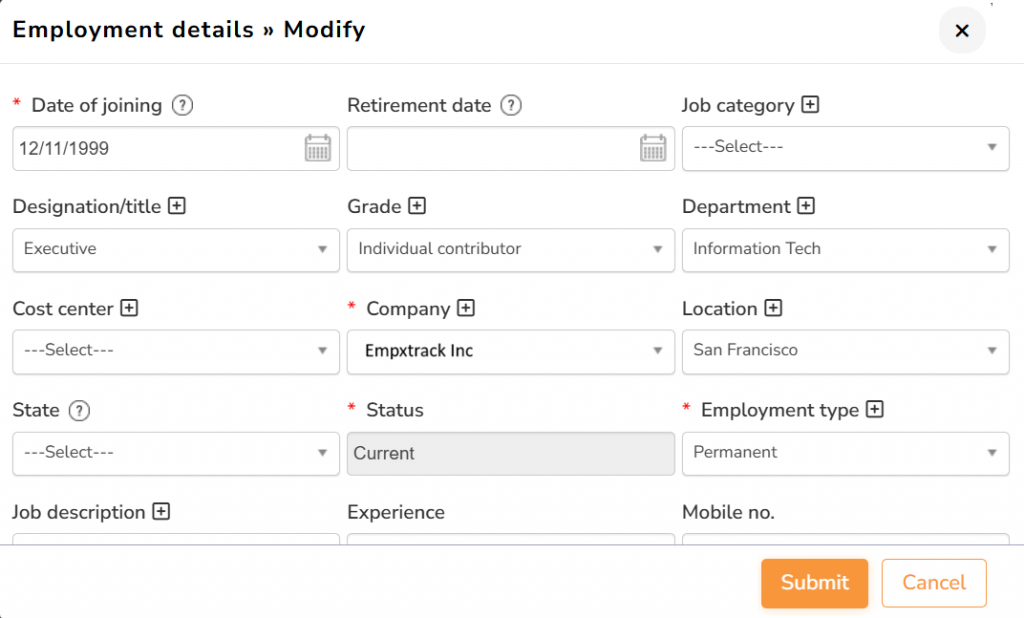Open the Job category dropdown

point(845,147)
